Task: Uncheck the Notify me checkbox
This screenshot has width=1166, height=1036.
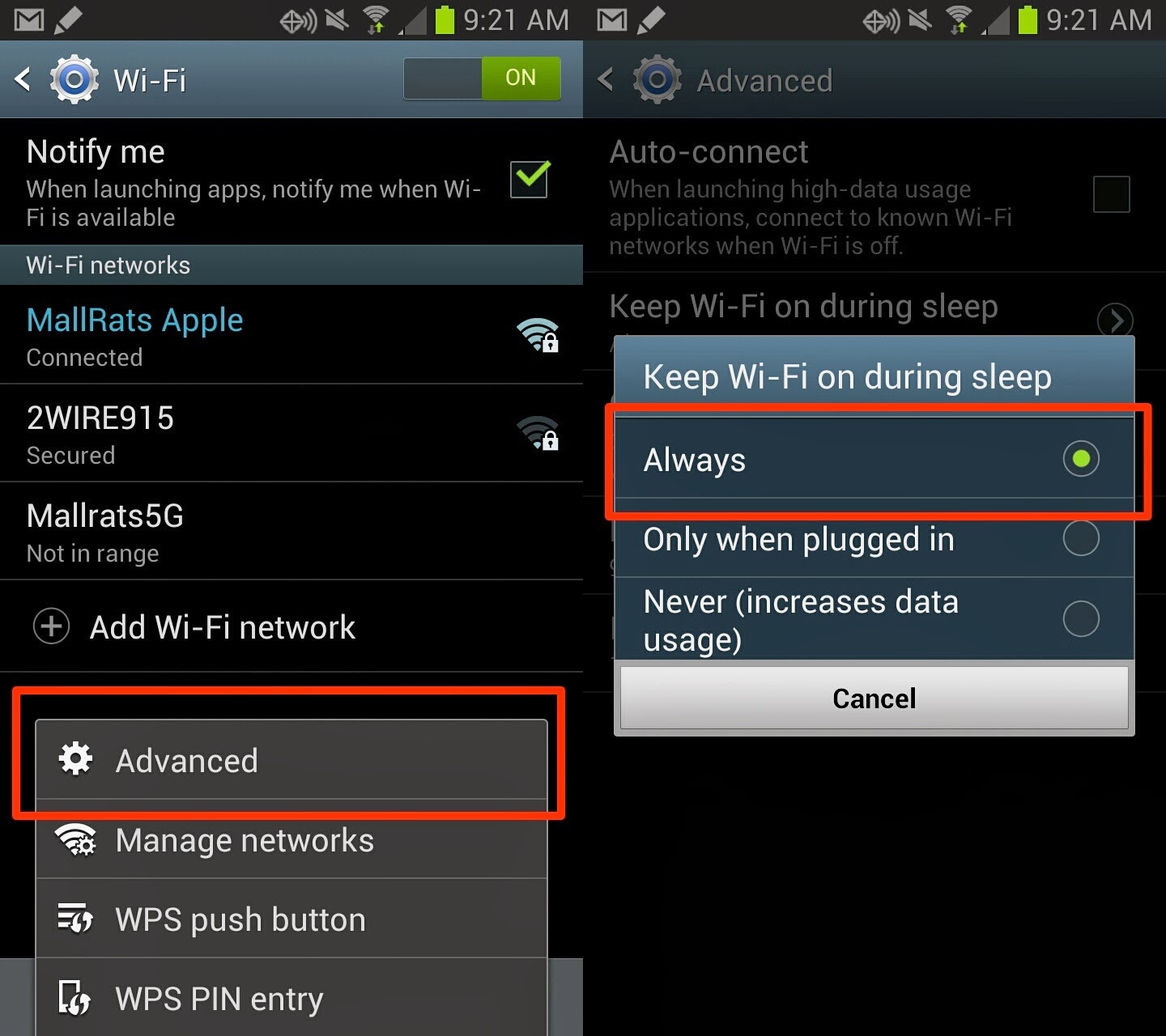Action: tap(530, 179)
